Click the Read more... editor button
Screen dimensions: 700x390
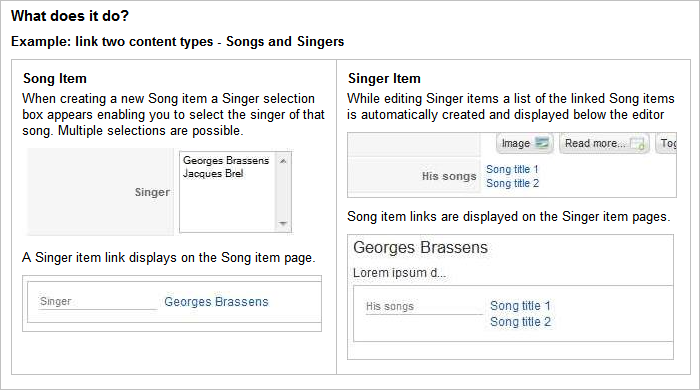pyautogui.click(x=604, y=143)
